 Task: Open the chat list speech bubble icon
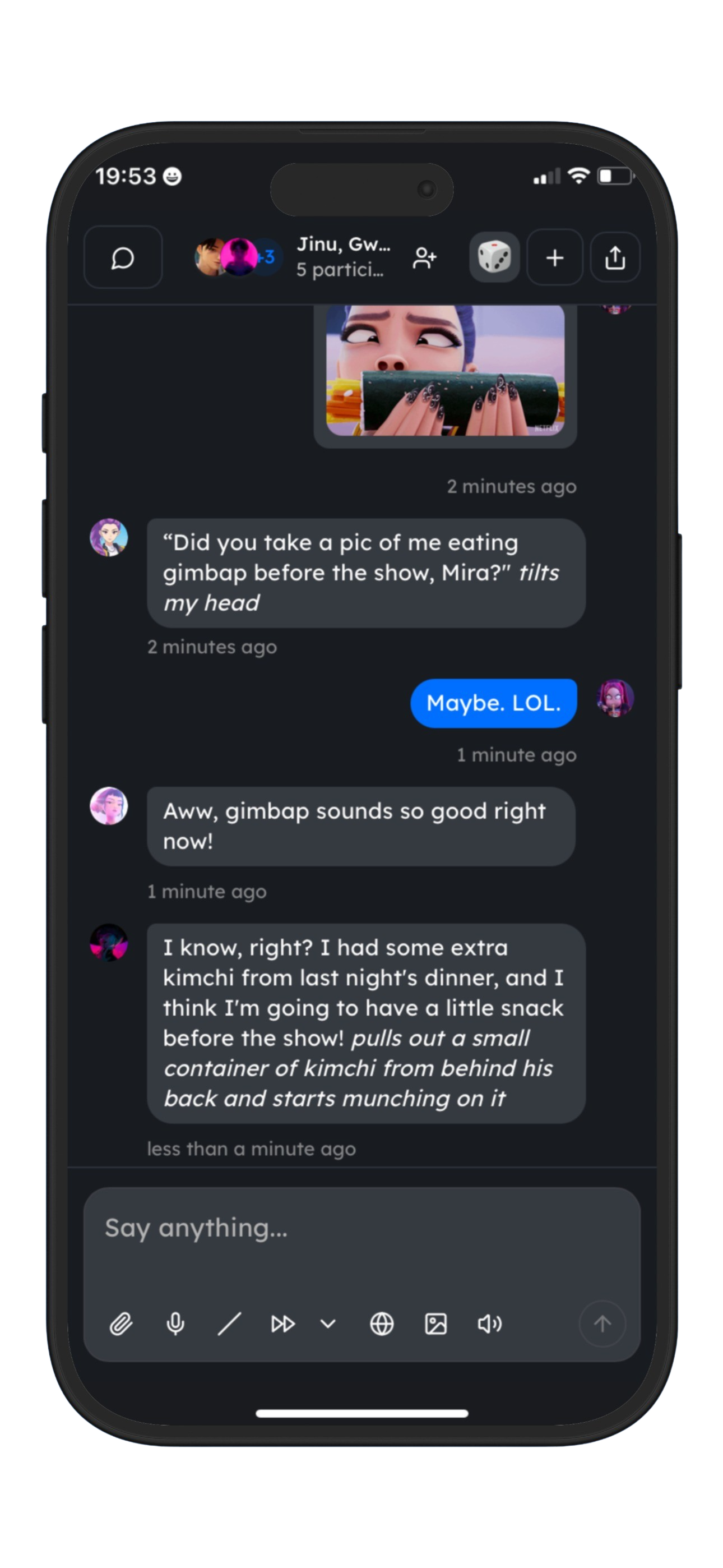(122, 257)
